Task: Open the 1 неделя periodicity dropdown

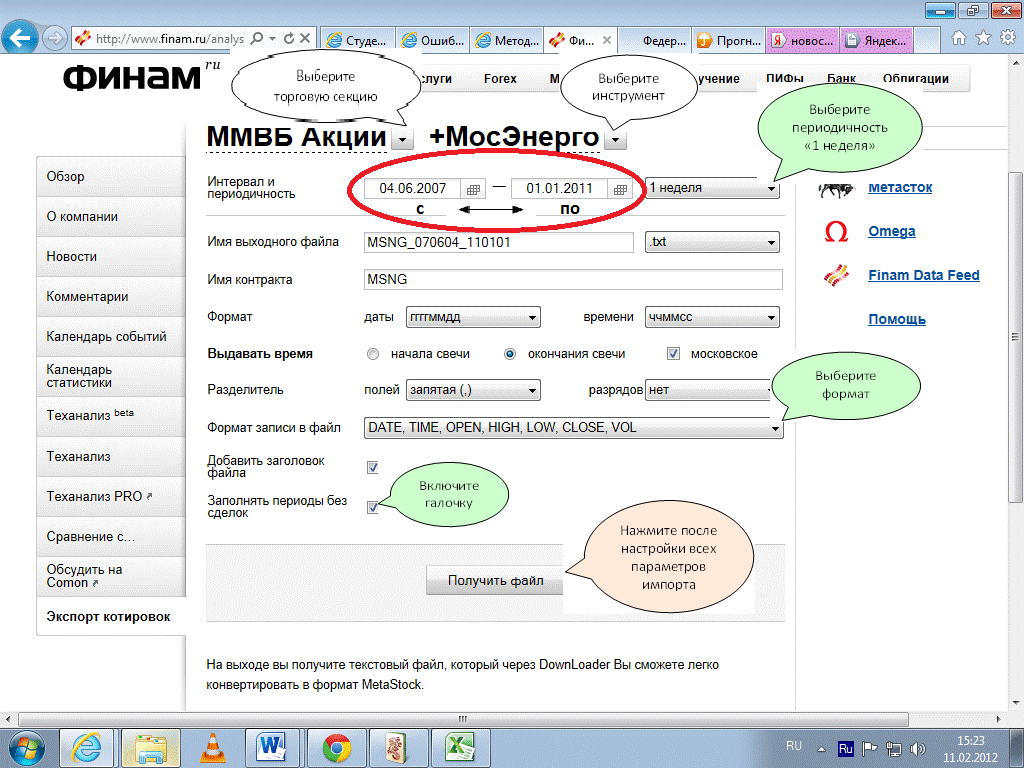Action: tap(712, 188)
